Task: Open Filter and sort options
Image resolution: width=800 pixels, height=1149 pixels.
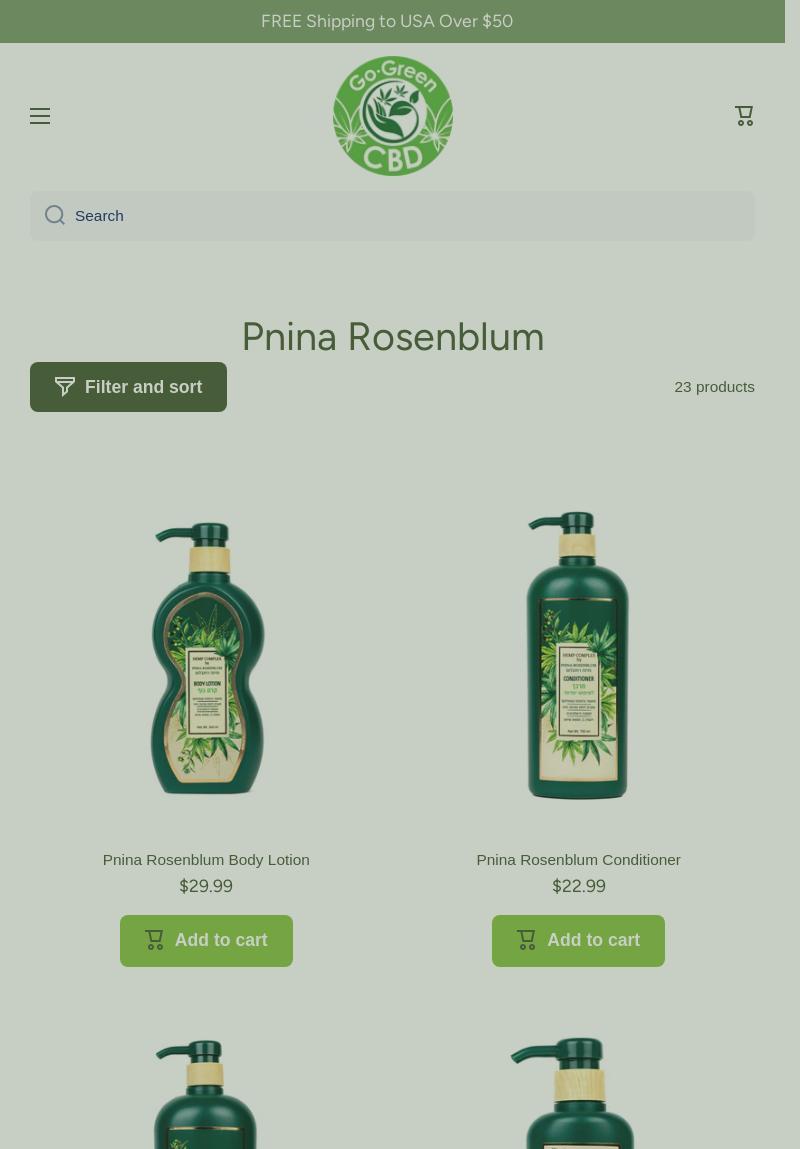Action: click(128, 387)
